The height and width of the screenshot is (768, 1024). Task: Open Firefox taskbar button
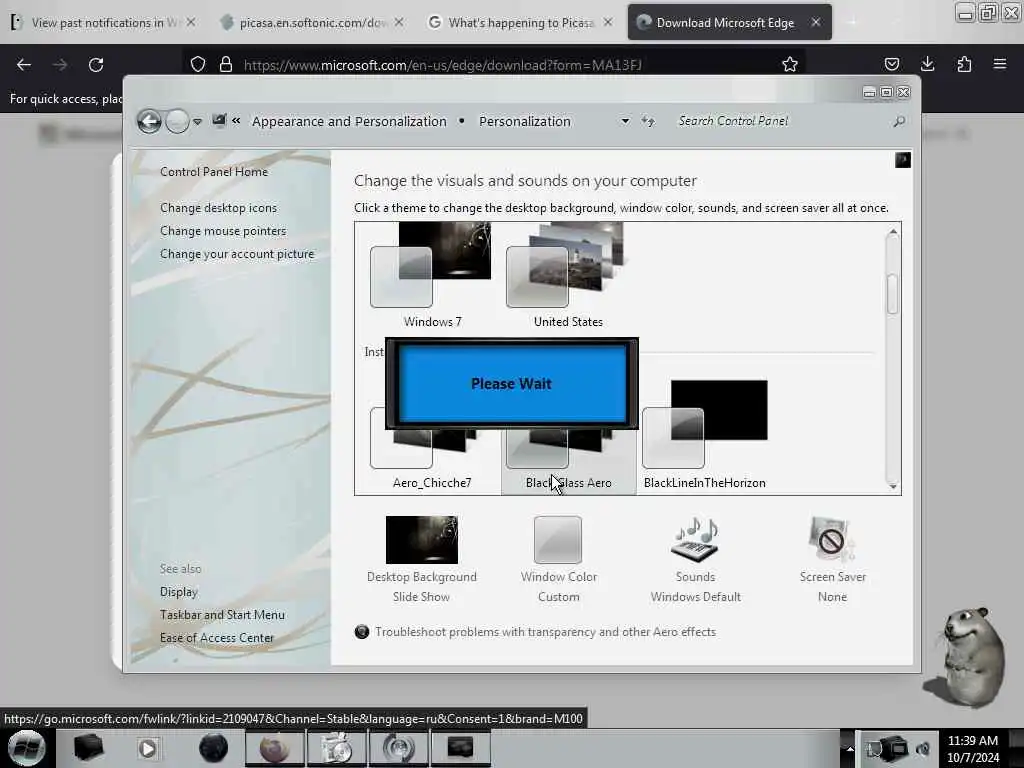[274, 748]
